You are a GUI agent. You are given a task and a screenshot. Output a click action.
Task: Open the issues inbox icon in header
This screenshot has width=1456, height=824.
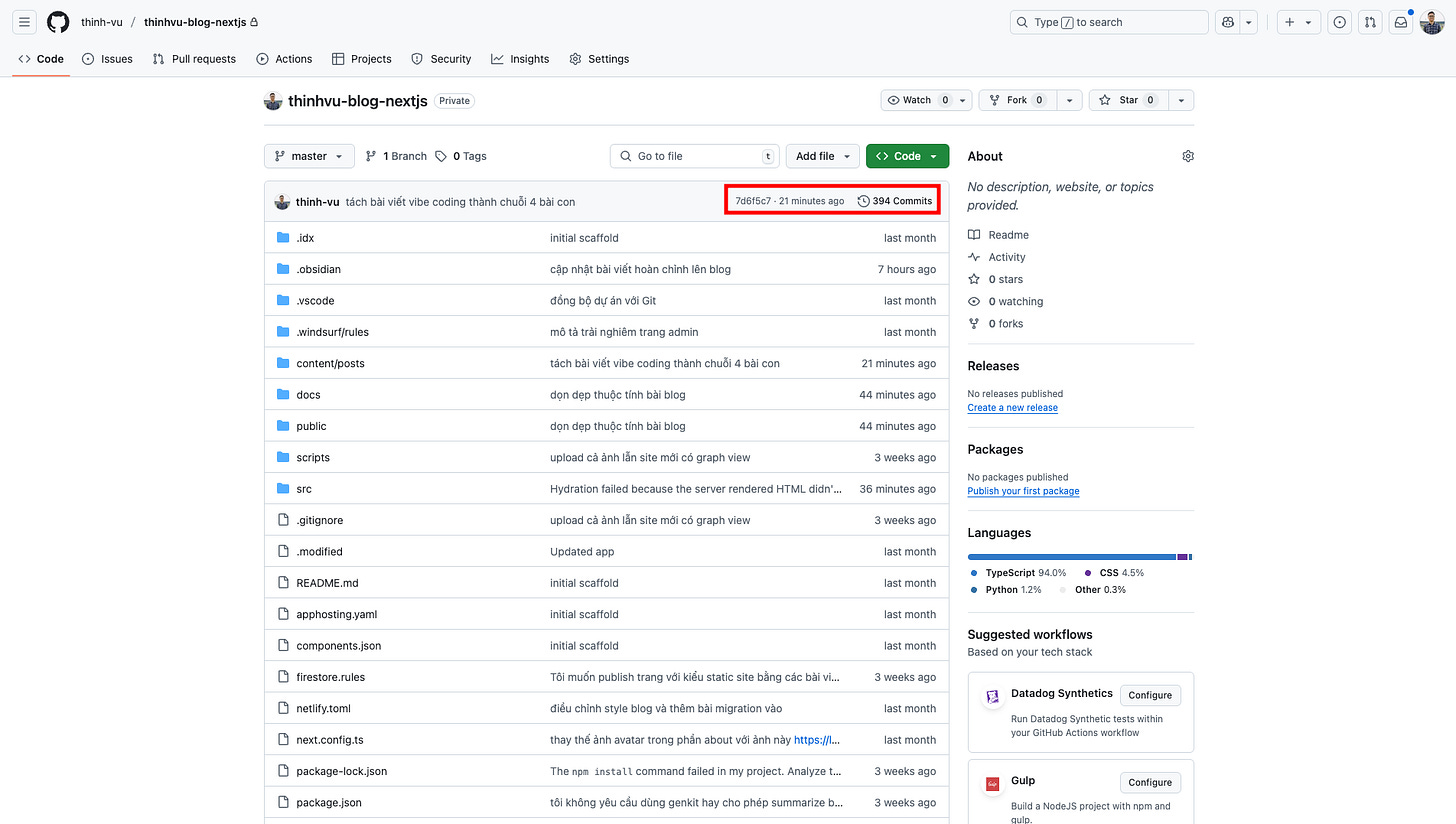click(x=1340, y=22)
